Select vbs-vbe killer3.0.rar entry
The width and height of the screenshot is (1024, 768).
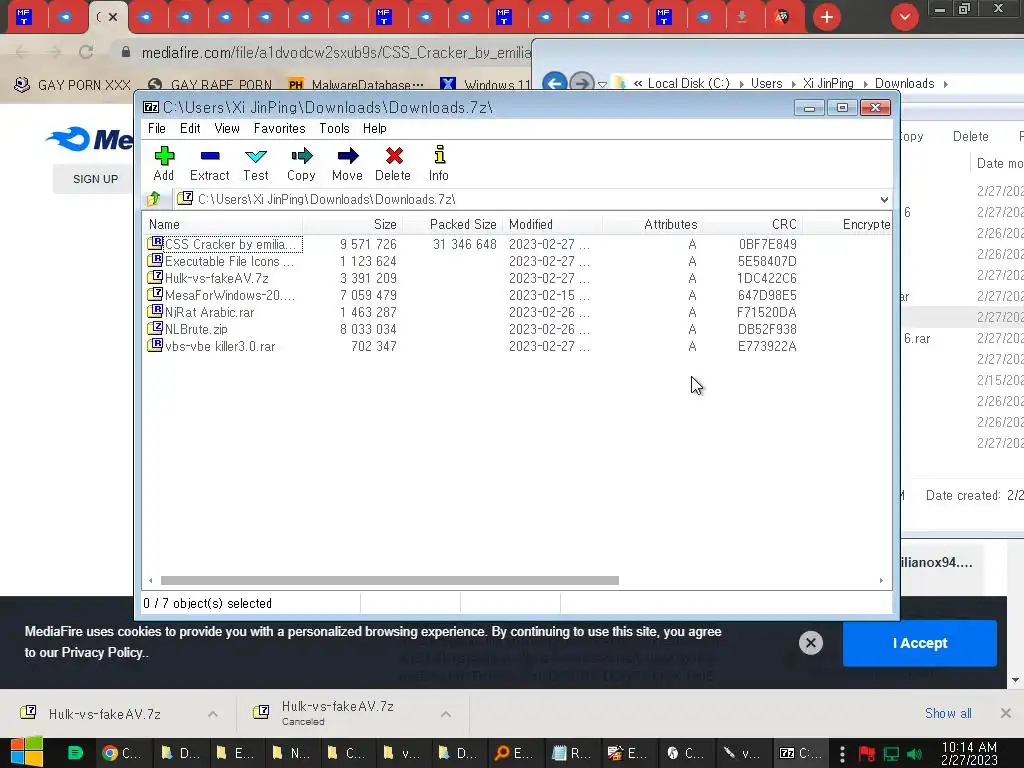coord(212,346)
